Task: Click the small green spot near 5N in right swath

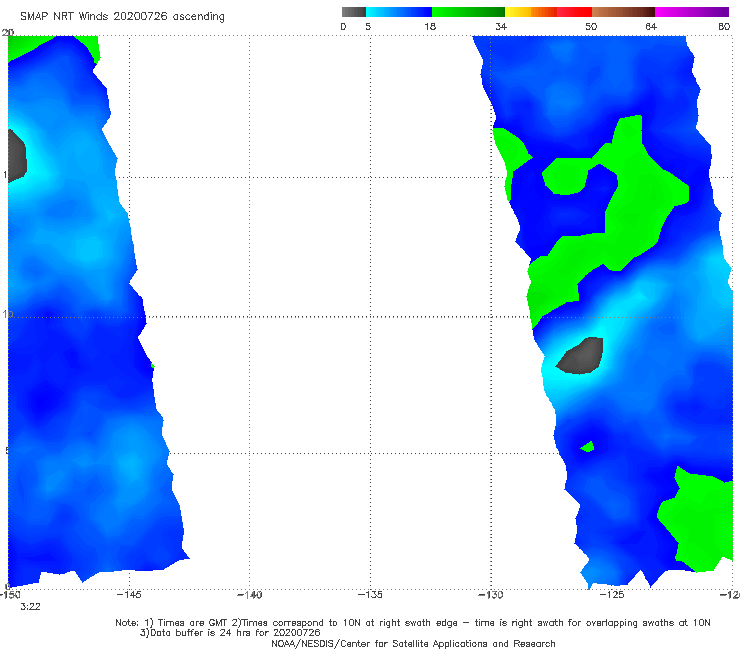Action: [x=588, y=447]
